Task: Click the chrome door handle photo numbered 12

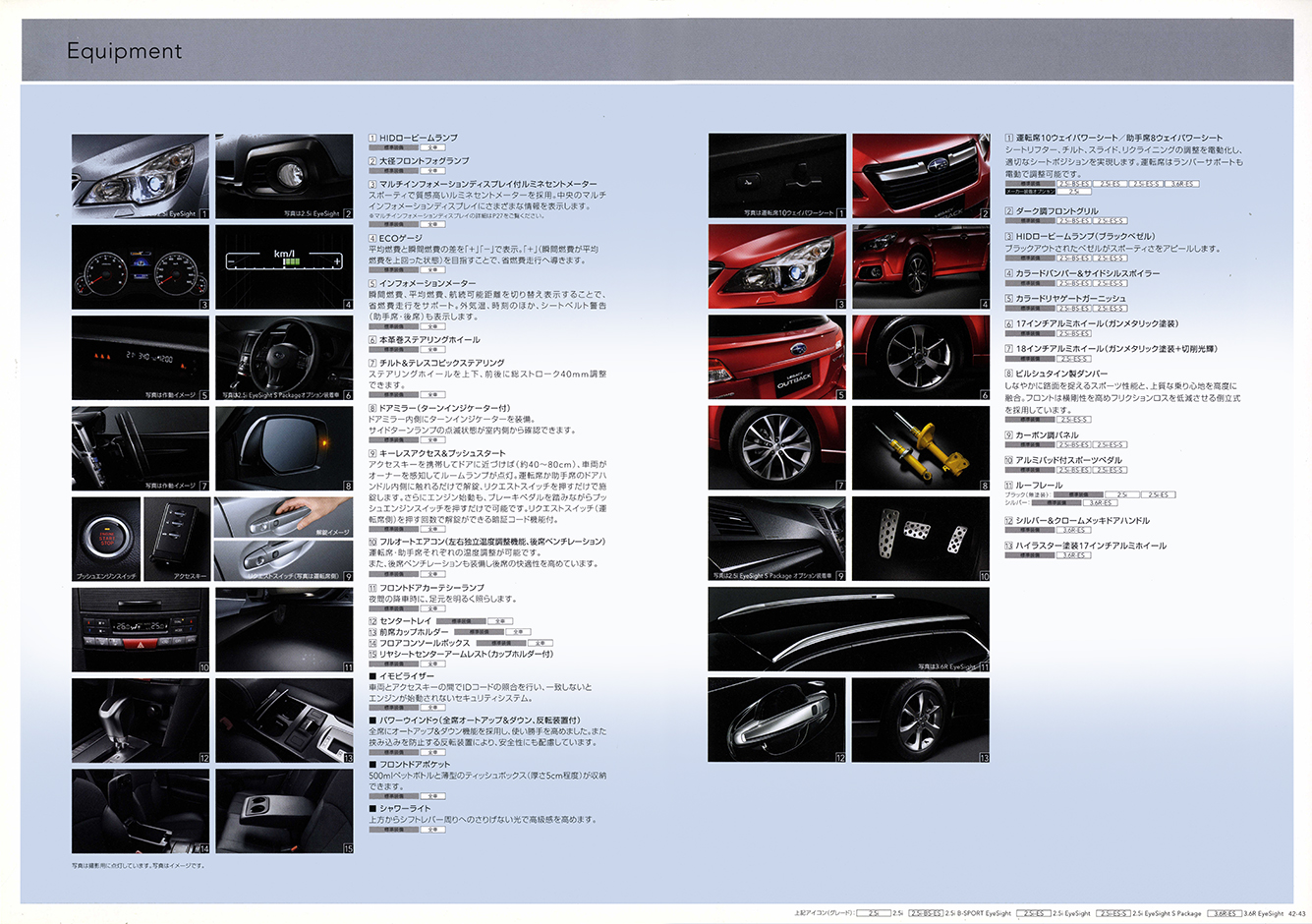Action: pyautogui.click(x=777, y=721)
